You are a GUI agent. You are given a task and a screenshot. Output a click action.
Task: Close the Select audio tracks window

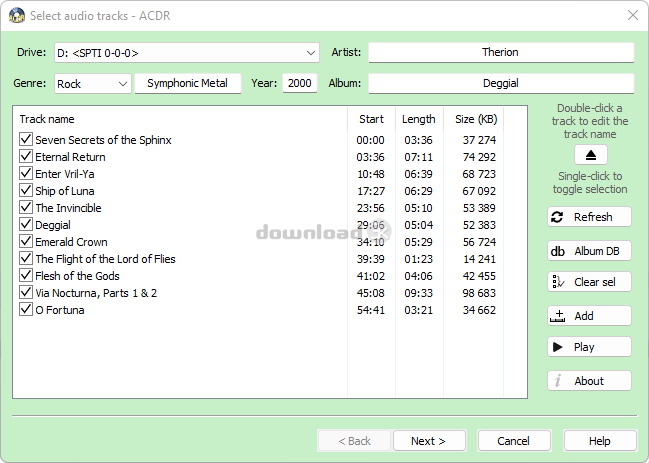click(632, 15)
